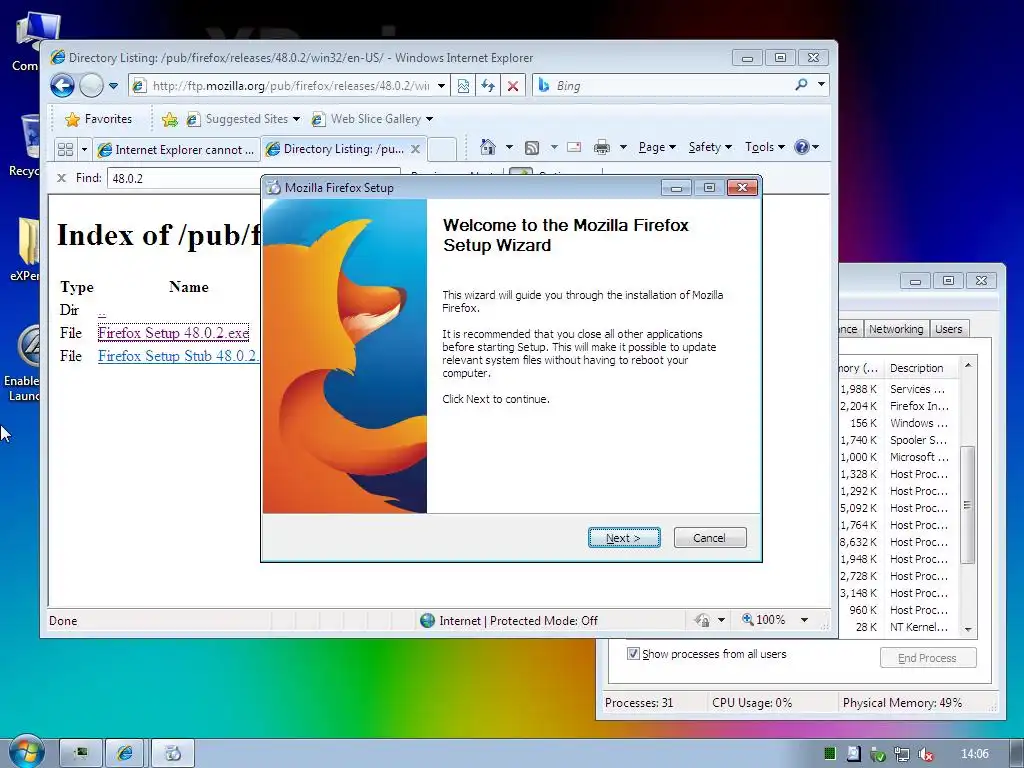Switch to Task Manager Users tab
Screen dimensions: 1024x768
(948, 329)
